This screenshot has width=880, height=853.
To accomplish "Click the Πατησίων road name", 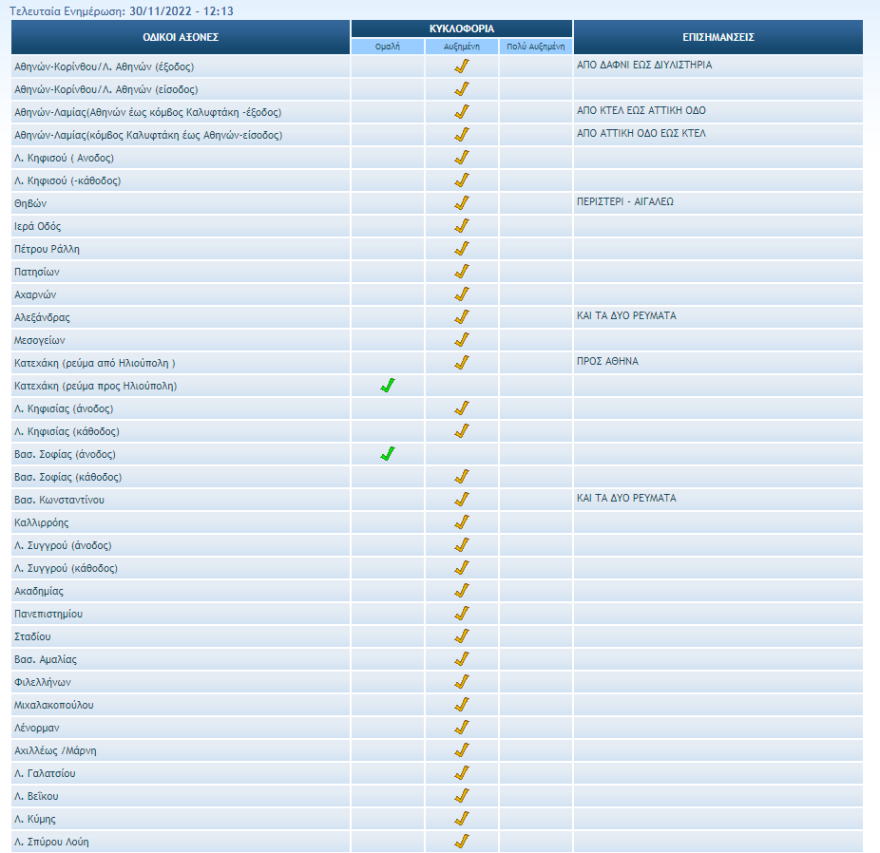I will pyautogui.click(x=38, y=272).
